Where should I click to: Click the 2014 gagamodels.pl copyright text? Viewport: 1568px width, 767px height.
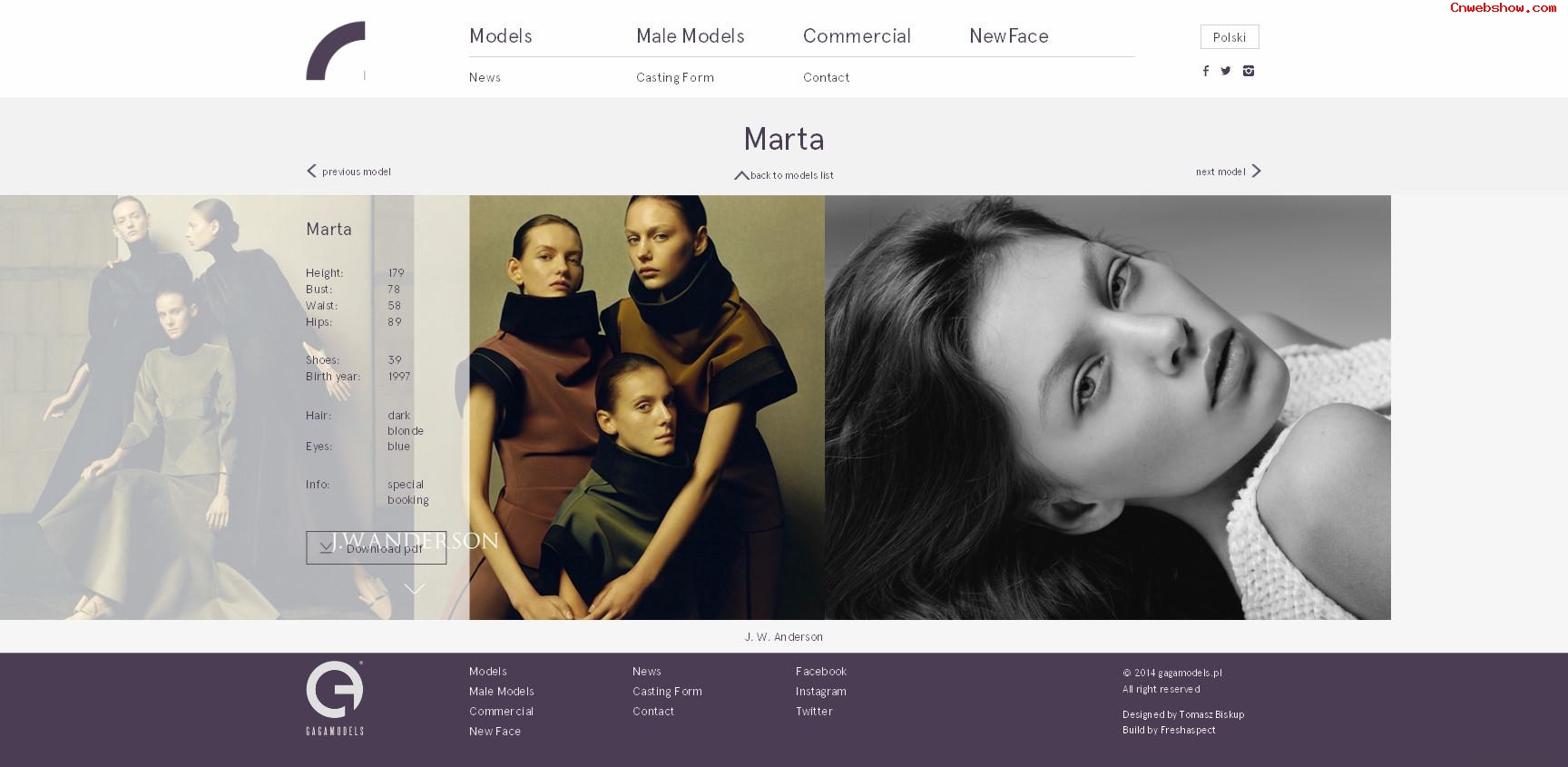[1172, 673]
